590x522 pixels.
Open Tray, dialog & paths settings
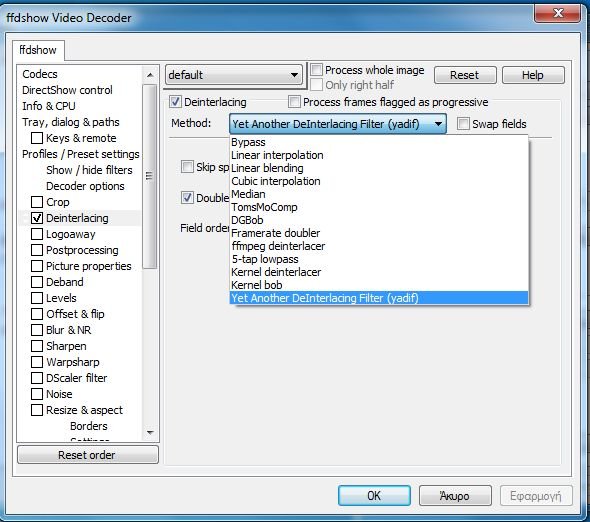tap(71, 122)
